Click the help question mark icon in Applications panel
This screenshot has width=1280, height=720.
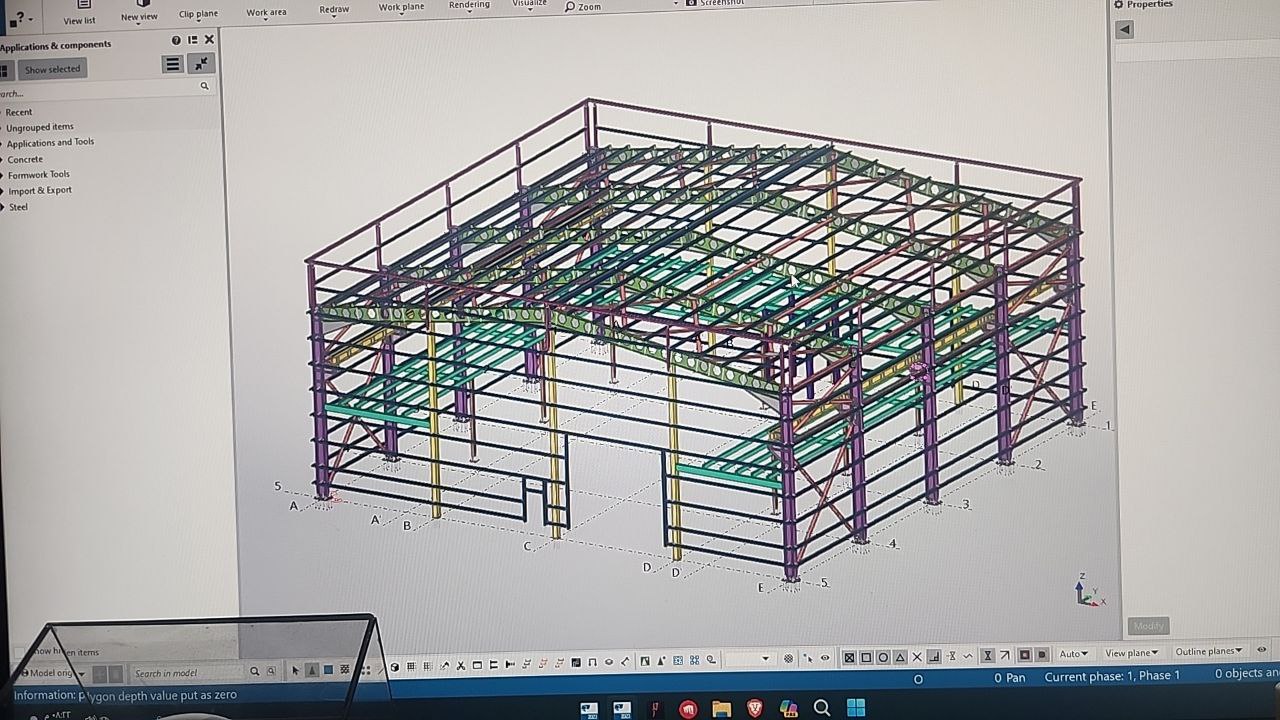(x=176, y=40)
